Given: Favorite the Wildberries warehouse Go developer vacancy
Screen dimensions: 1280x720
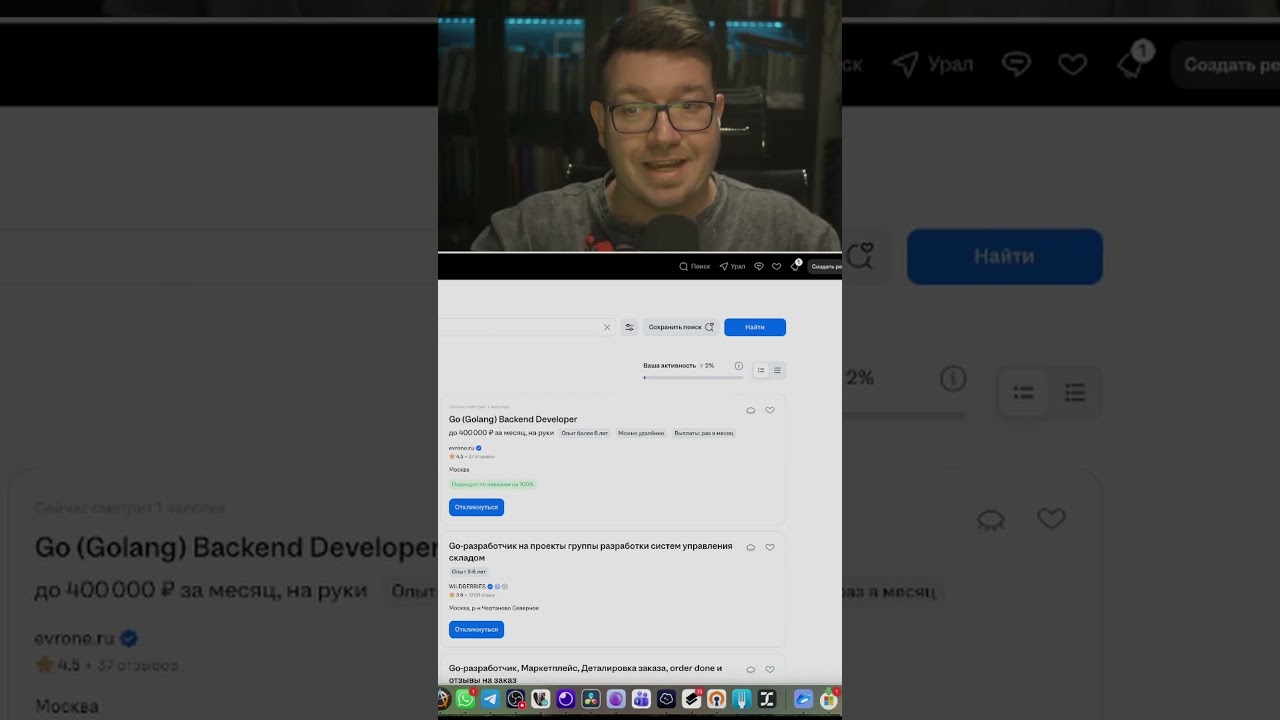Looking at the screenshot, I should click(770, 547).
